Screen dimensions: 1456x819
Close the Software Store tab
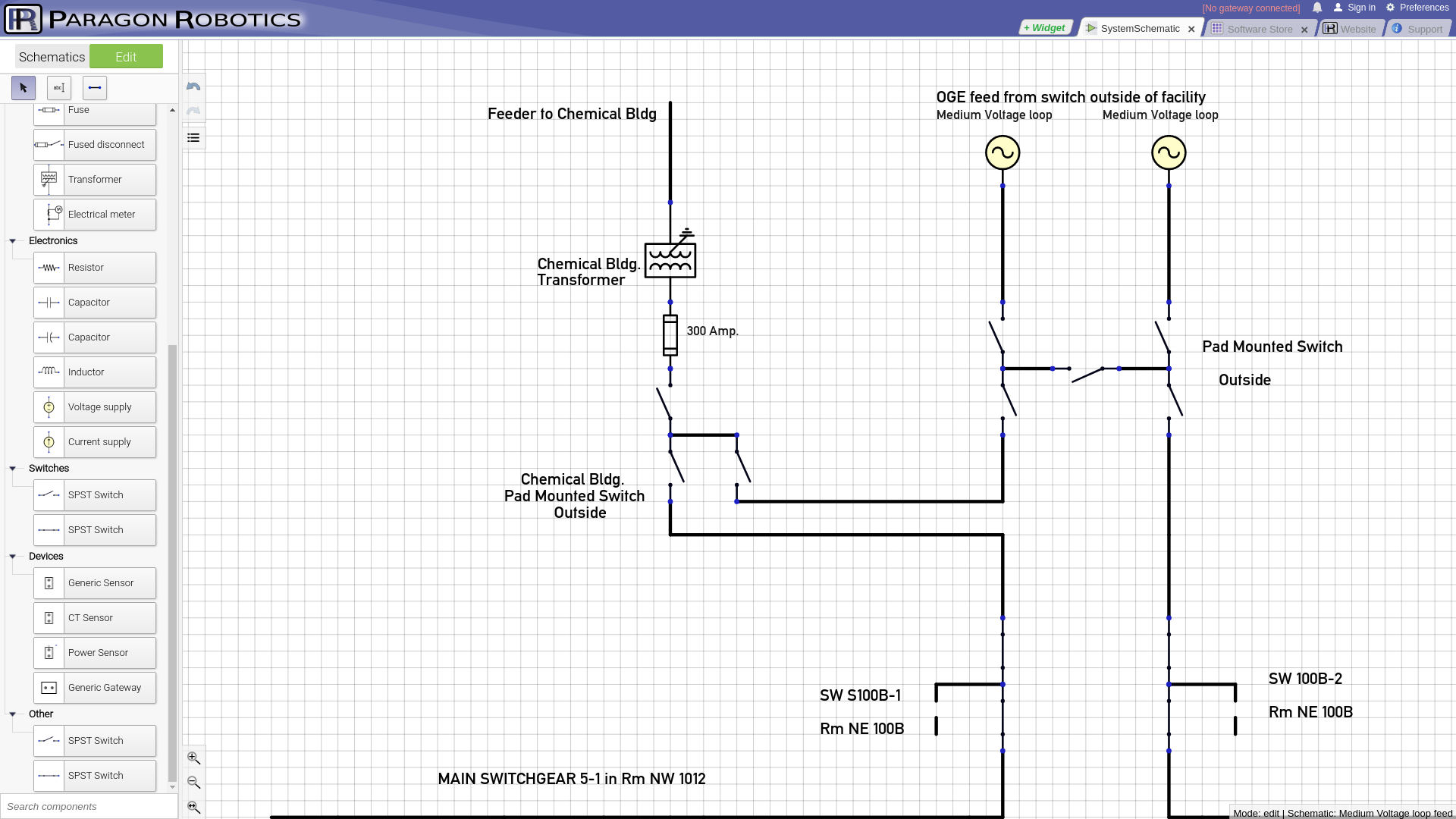[x=1304, y=30]
